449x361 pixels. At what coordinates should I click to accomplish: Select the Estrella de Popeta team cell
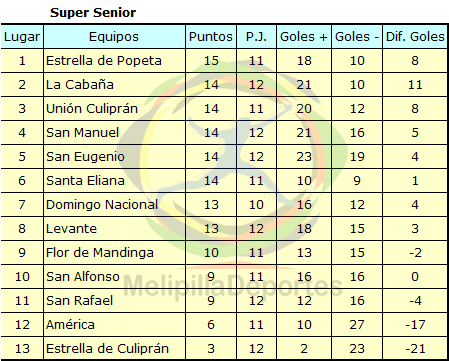[114, 61]
